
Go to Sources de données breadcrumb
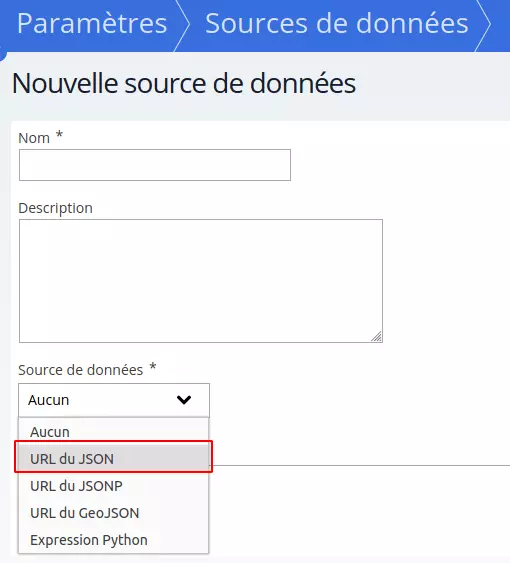[x=337, y=24]
